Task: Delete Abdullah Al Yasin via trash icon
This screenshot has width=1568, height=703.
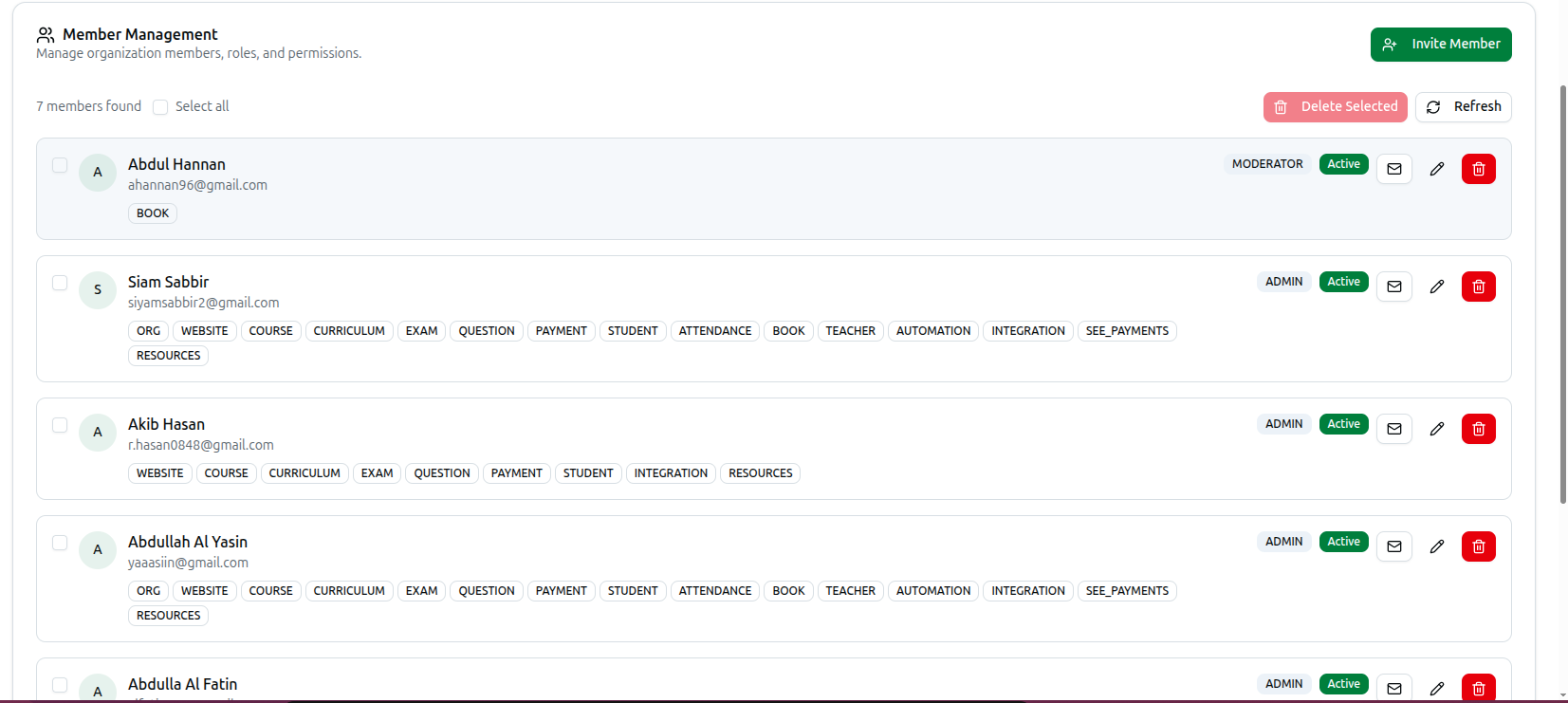Action: (x=1479, y=546)
